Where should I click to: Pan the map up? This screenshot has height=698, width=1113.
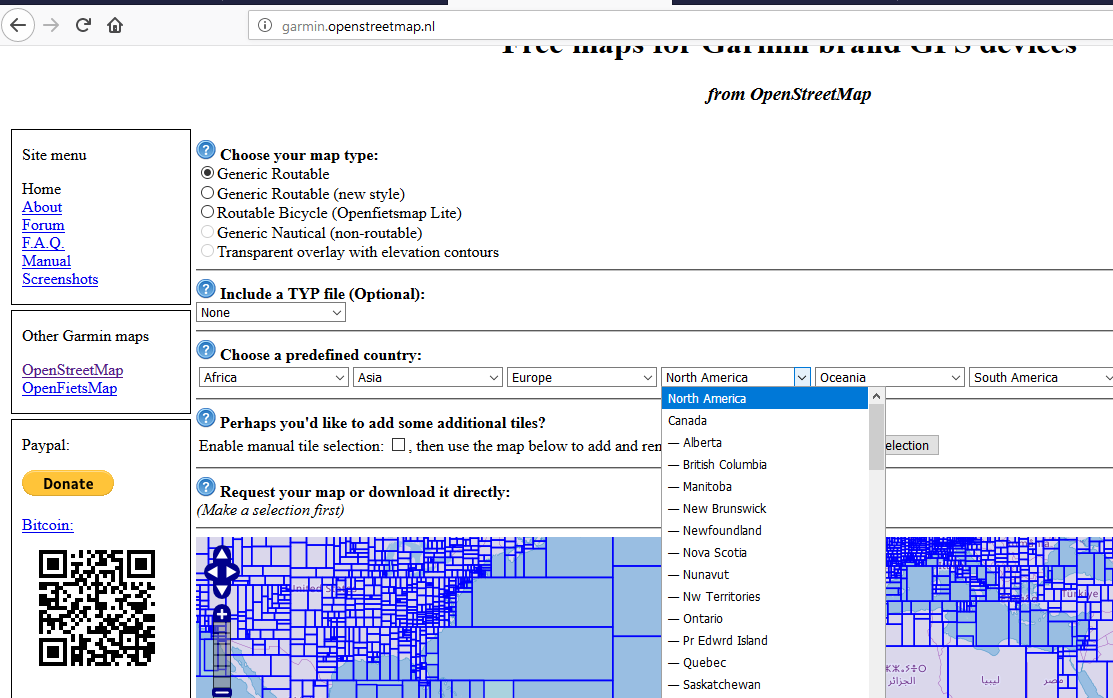221,554
